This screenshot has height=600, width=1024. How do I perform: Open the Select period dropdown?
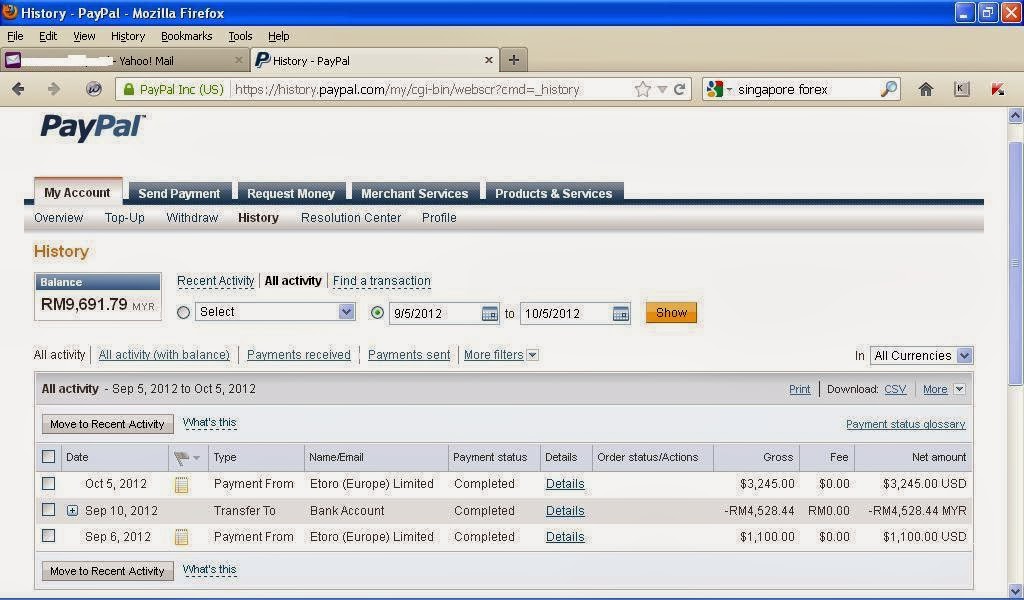point(275,312)
